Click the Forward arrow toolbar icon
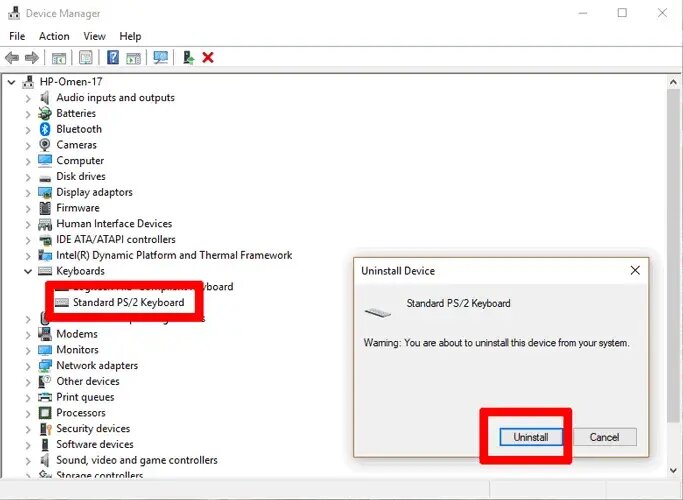Image resolution: width=683 pixels, height=500 pixels. [x=32, y=57]
